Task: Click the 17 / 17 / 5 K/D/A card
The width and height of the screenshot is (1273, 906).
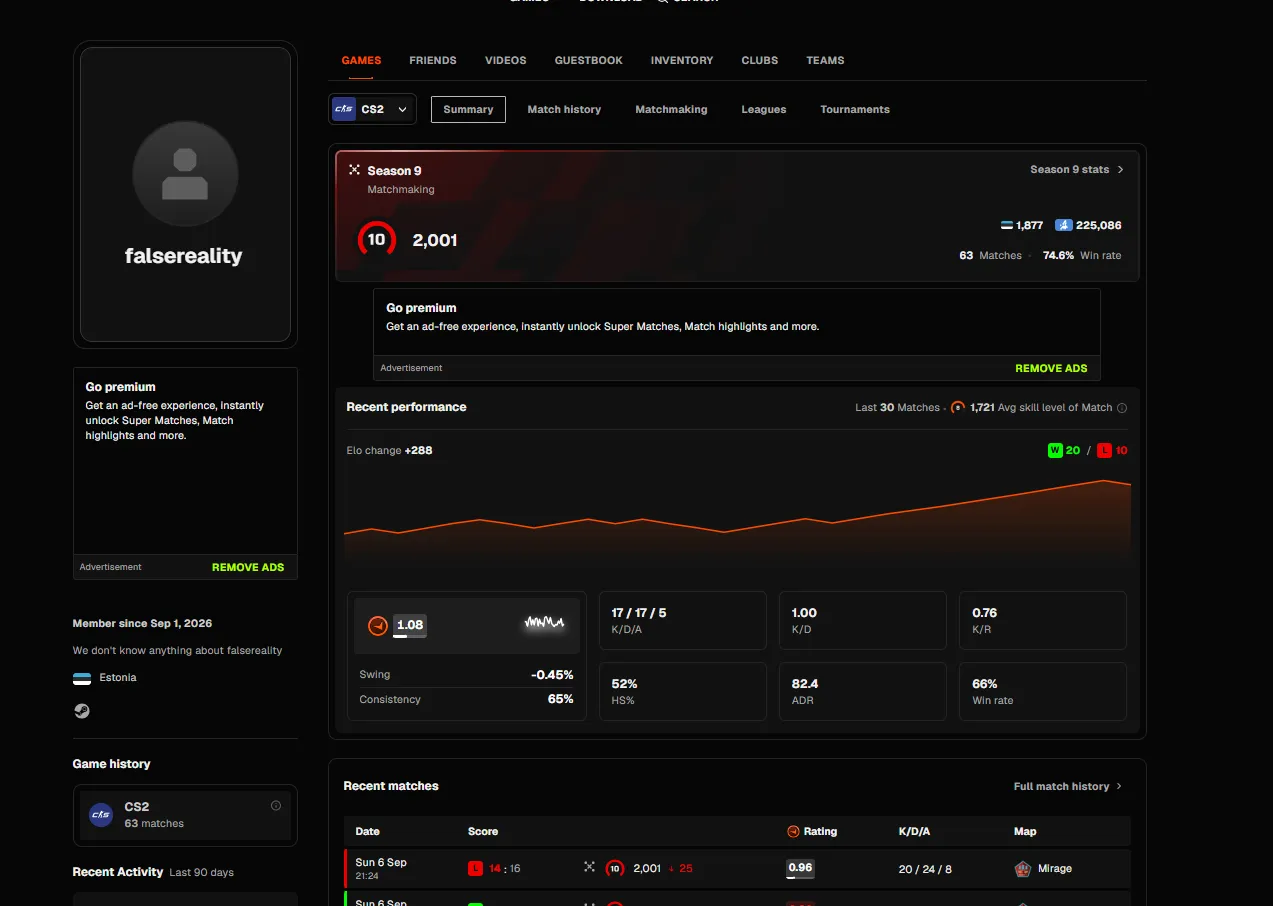Action: [x=683, y=620]
